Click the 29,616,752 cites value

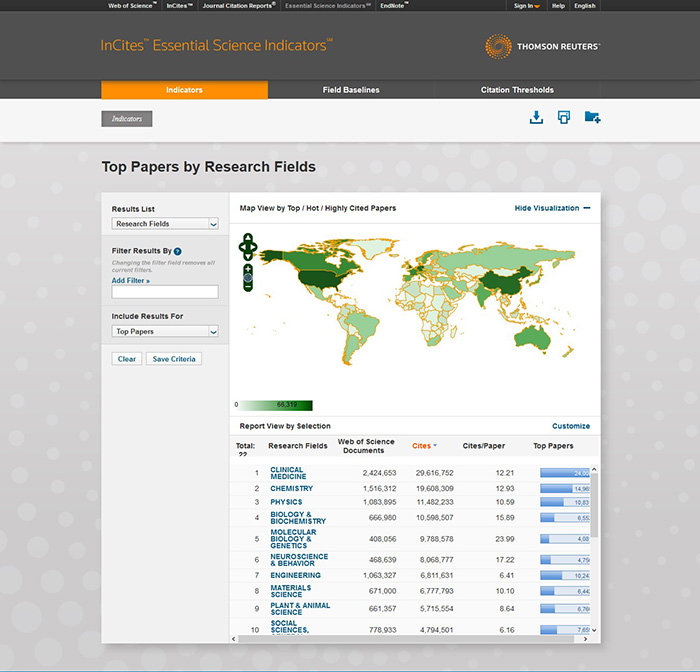pyautogui.click(x=435, y=473)
